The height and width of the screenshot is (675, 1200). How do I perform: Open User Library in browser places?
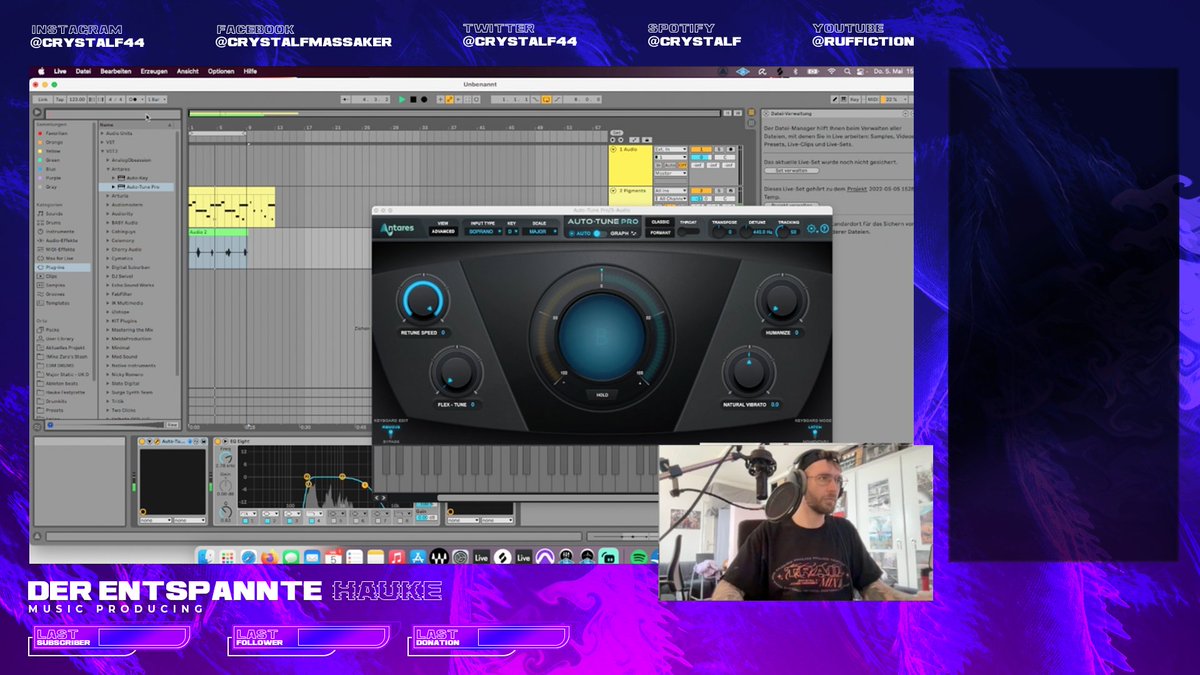click(x=58, y=339)
